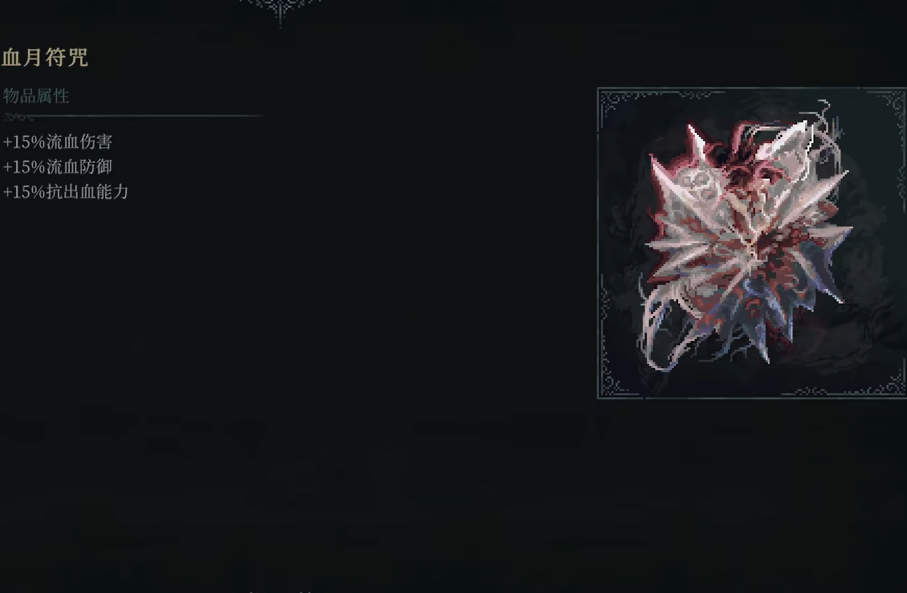Select the item title 血月符咒
Image resolution: width=907 pixels, height=593 pixels.
click(45, 57)
